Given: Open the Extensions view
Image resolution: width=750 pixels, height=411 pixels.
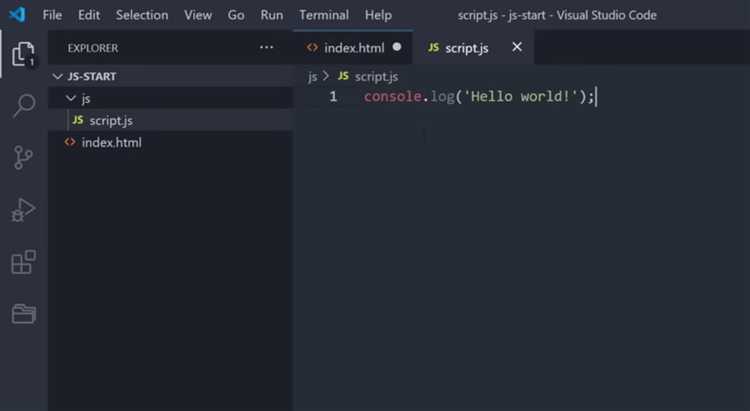Looking at the screenshot, I should 23,262.
